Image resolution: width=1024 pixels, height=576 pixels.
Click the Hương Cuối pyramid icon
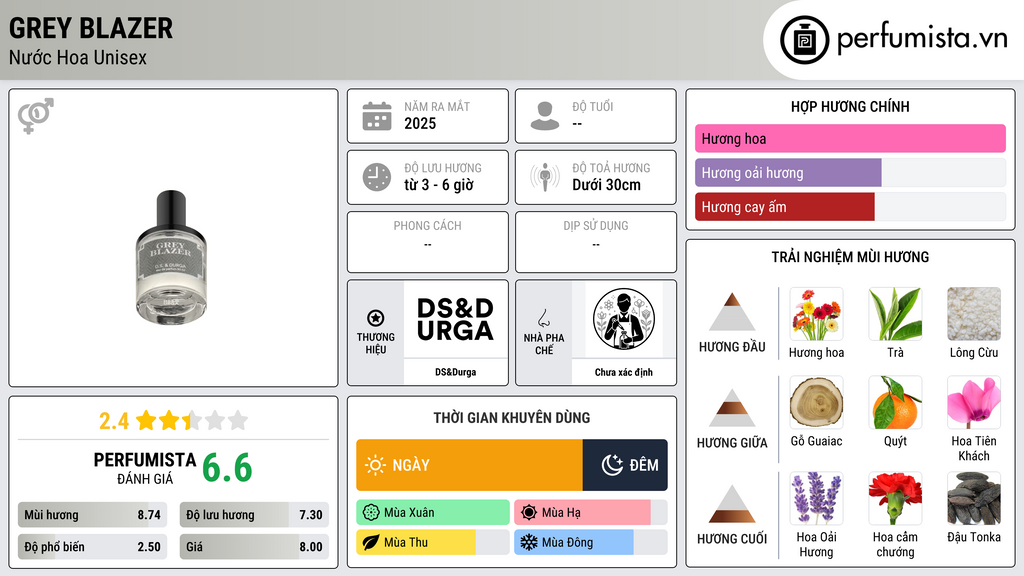732,504
